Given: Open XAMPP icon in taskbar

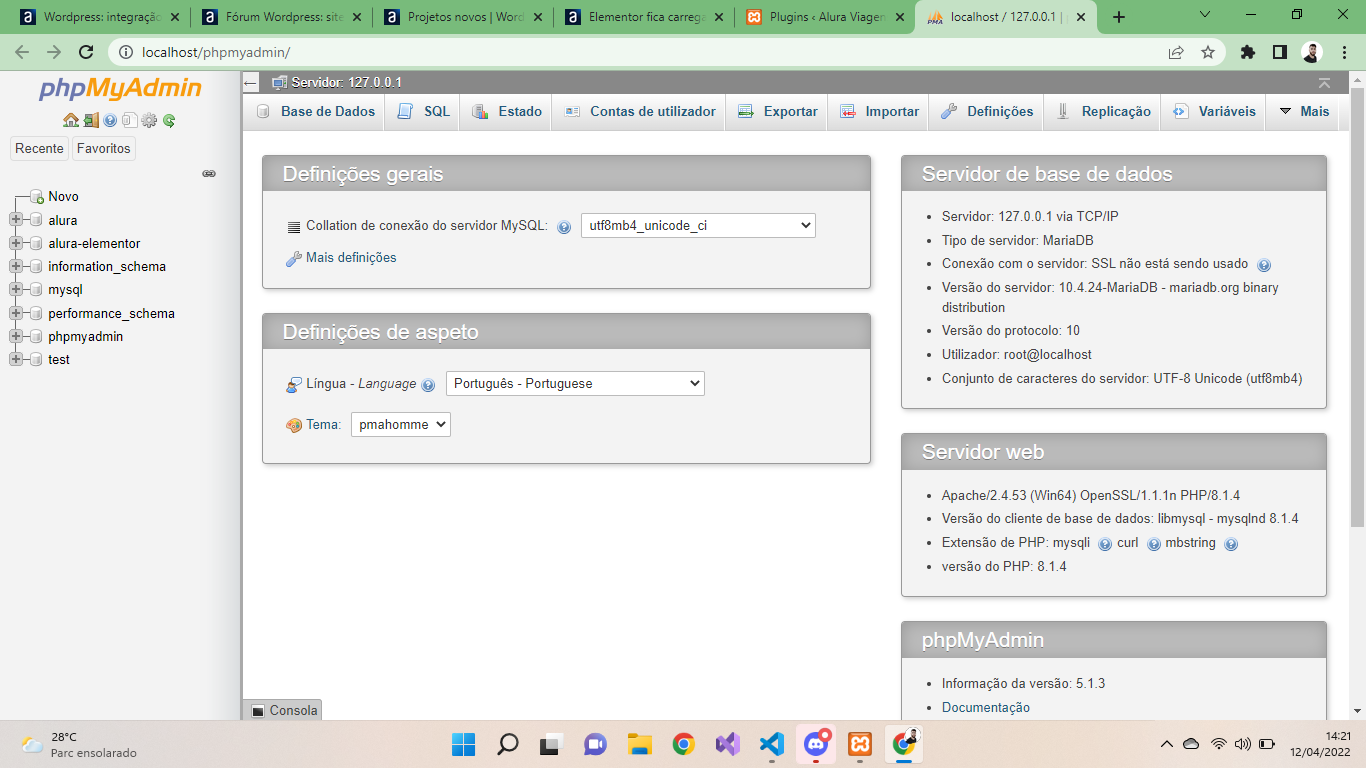Looking at the screenshot, I should click(859, 744).
